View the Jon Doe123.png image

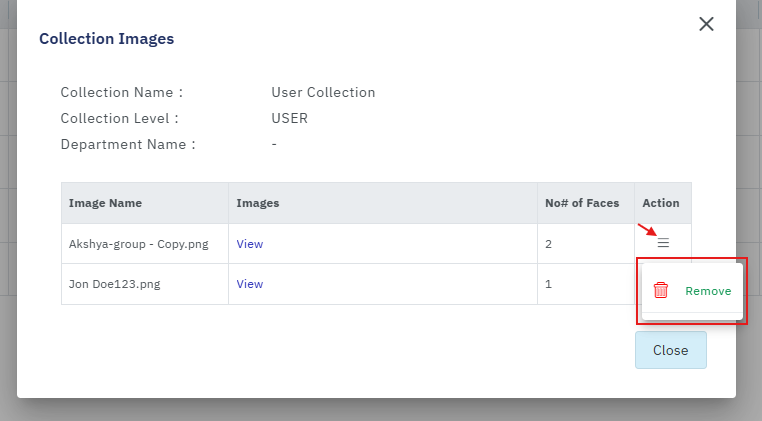pyautogui.click(x=249, y=284)
